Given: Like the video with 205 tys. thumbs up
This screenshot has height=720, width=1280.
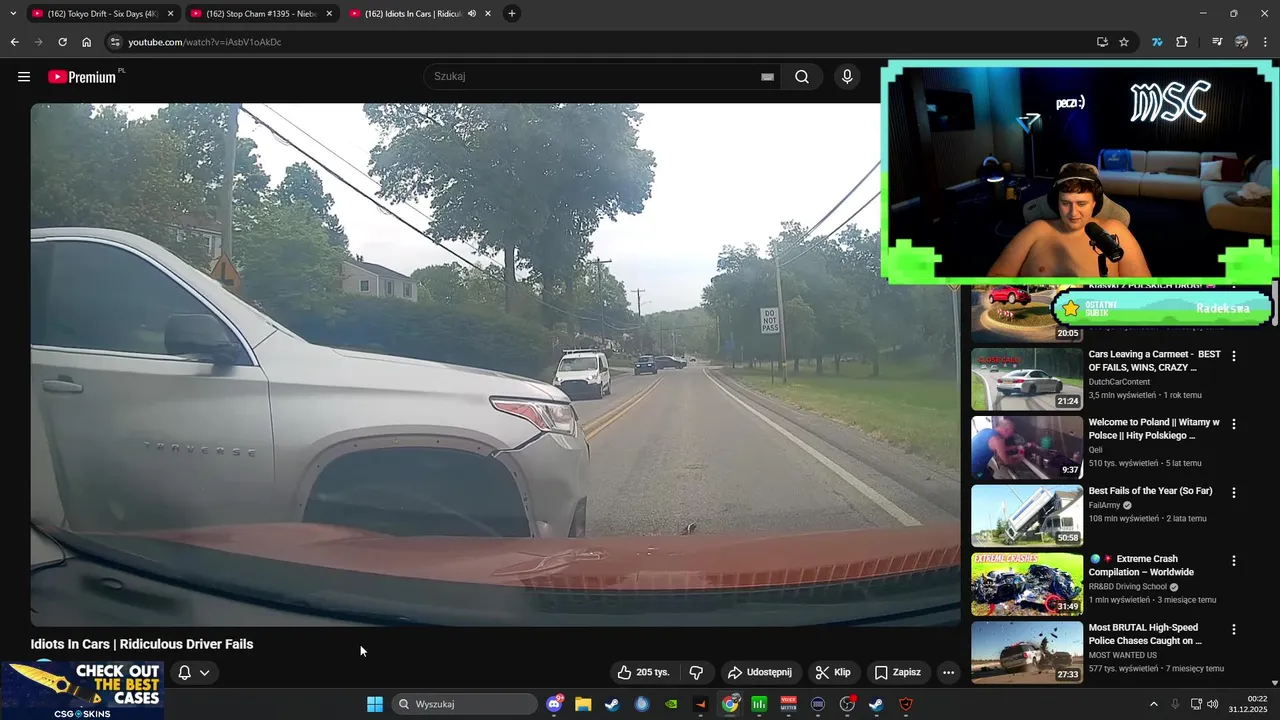Looking at the screenshot, I should coord(643,672).
